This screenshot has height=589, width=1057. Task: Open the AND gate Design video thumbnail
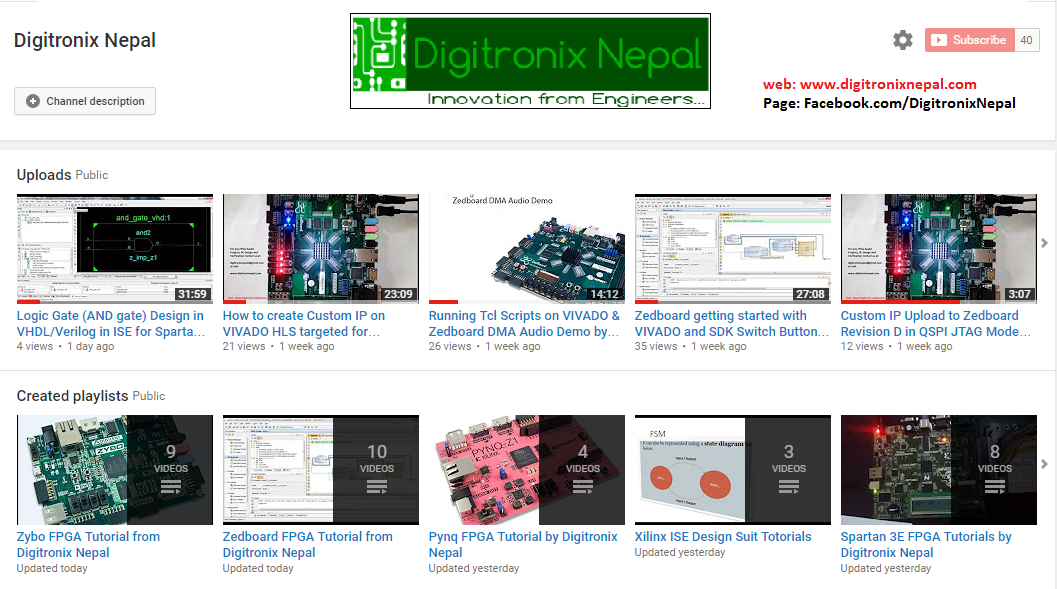115,249
